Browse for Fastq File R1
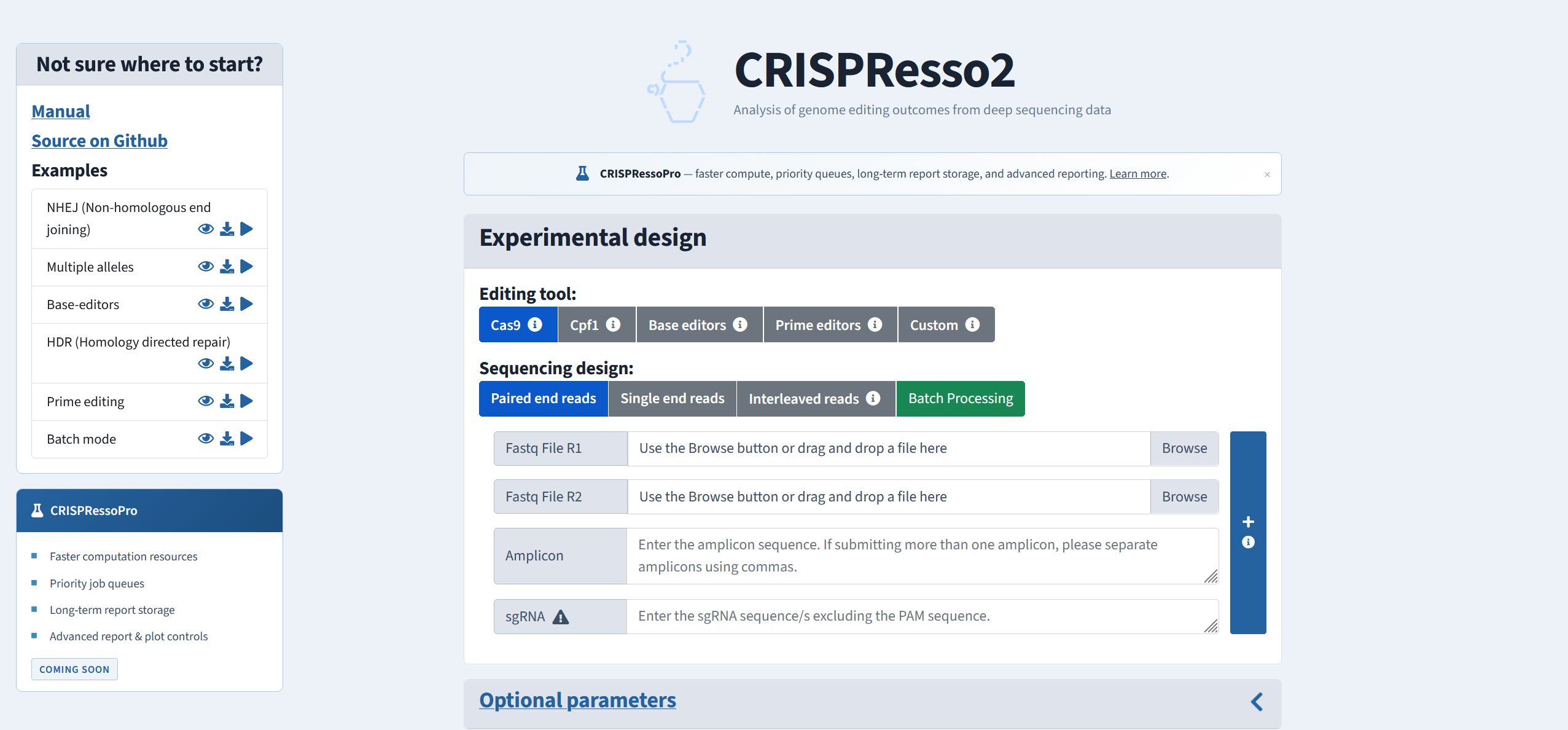 point(1184,448)
